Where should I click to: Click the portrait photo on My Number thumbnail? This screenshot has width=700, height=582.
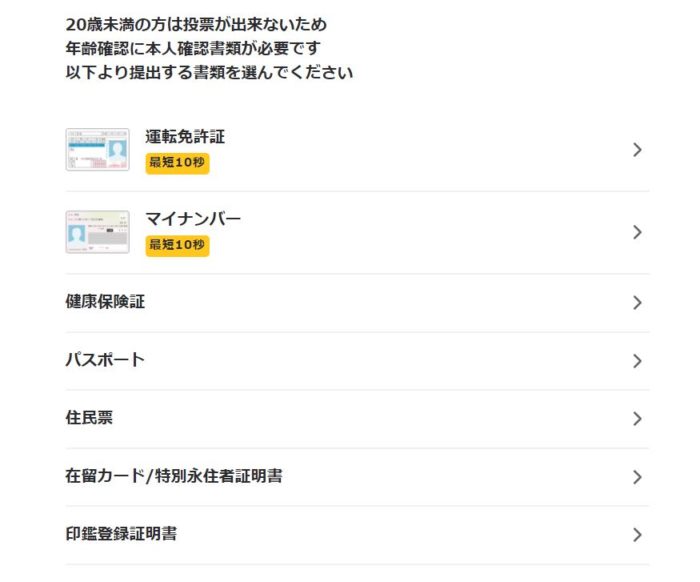pyautogui.click(x=77, y=235)
